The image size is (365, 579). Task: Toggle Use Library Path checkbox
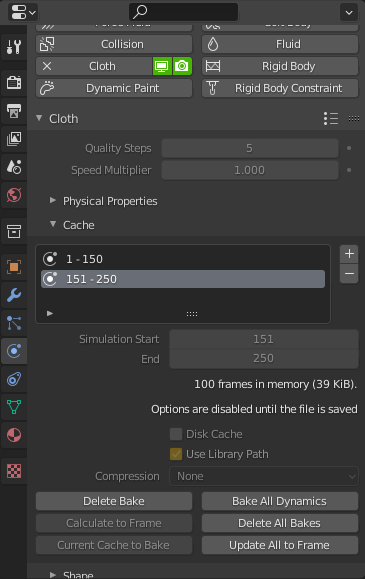pyautogui.click(x=176, y=454)
